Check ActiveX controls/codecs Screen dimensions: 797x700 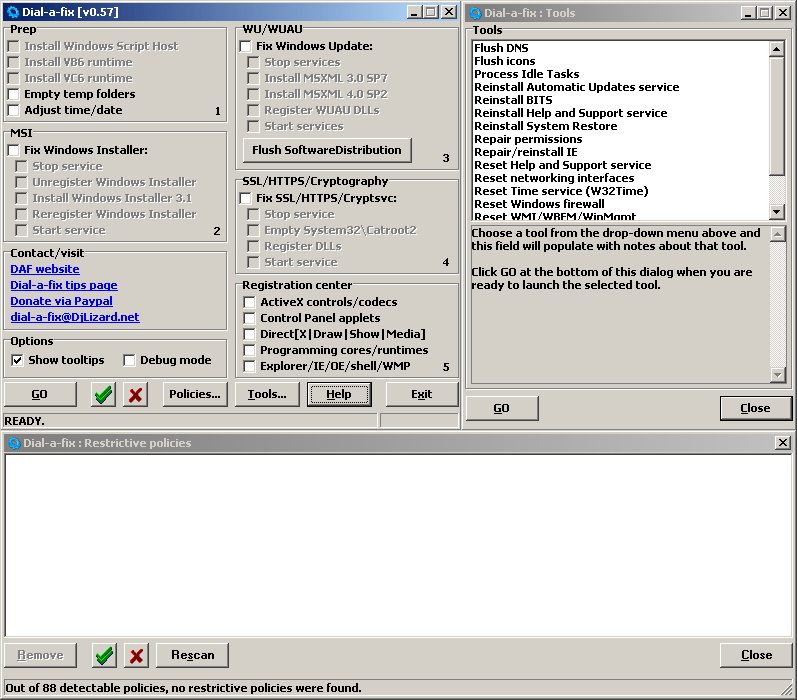[x=250, y=302]
